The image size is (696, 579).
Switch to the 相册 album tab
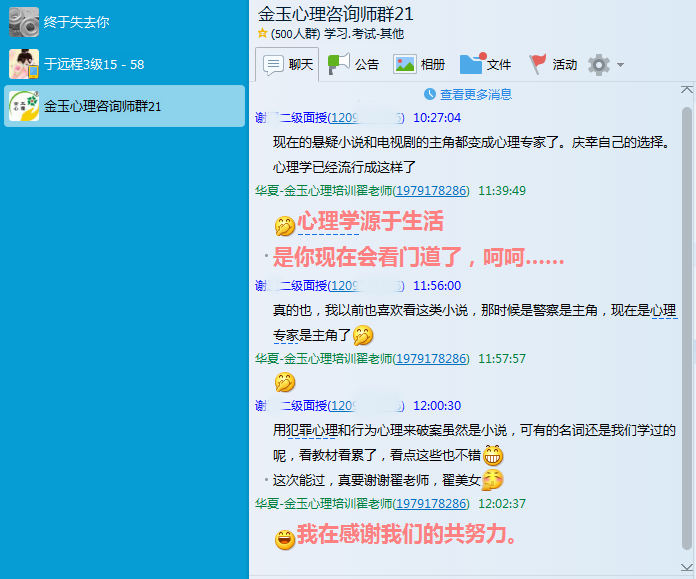click(x=420, y=64)
